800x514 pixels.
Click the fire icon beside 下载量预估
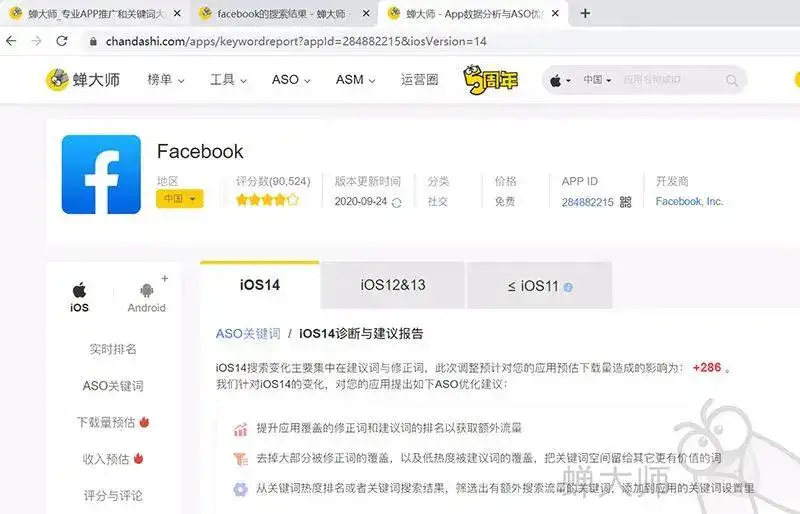tap(144, 422)
